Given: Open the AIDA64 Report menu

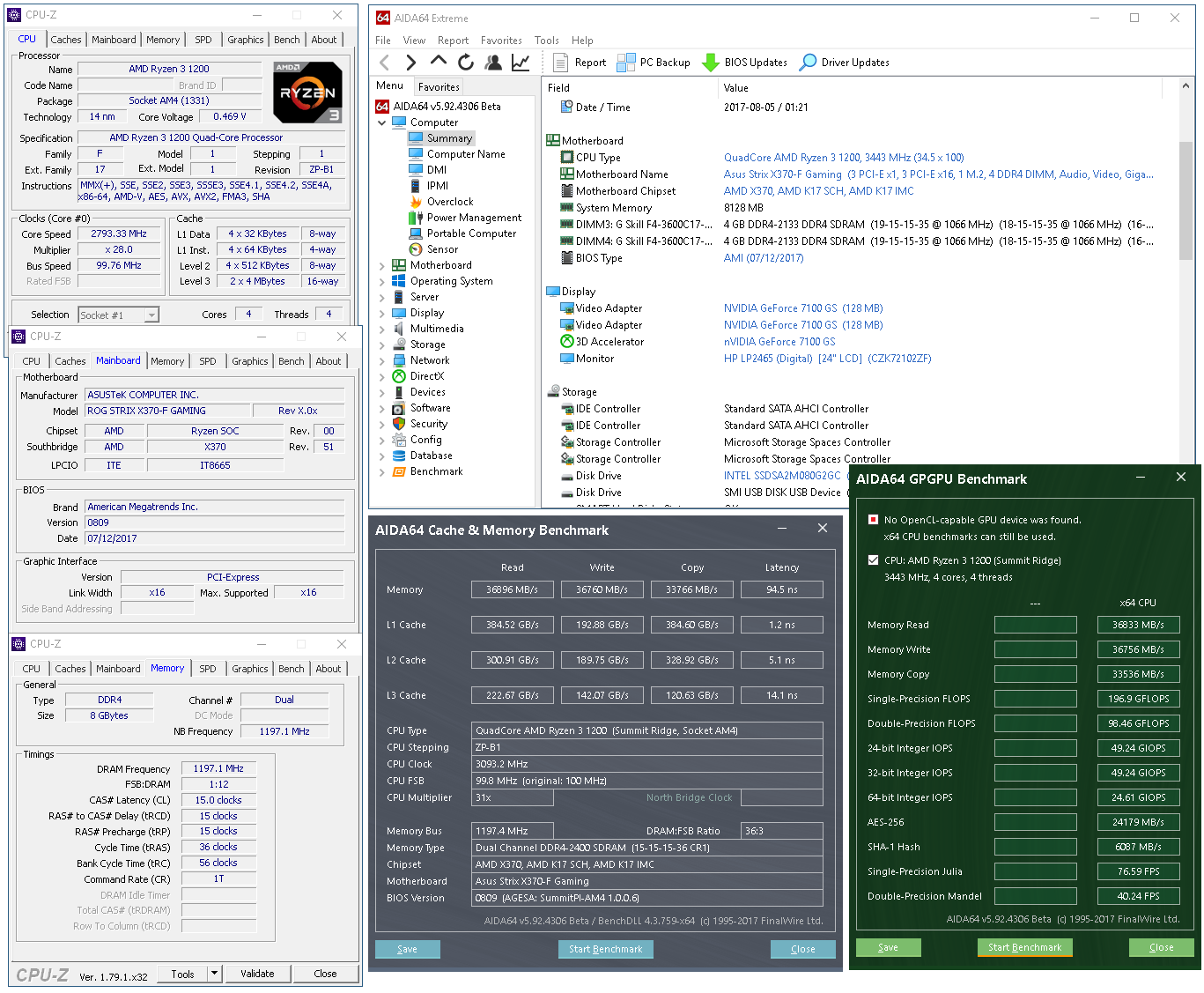Looking at the screenshot, I should point(453,41).
